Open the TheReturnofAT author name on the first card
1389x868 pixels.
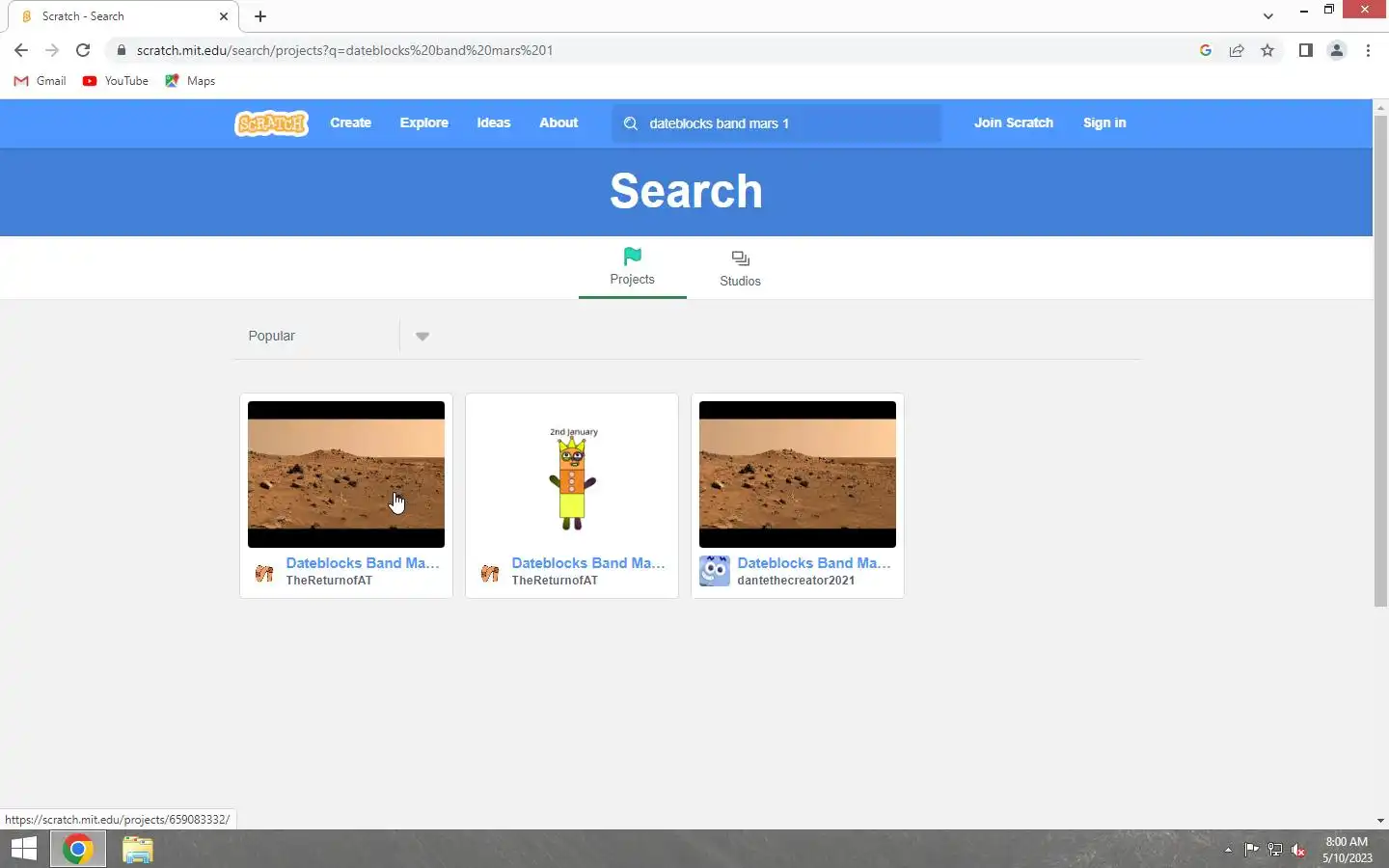(x=329, y=581)
